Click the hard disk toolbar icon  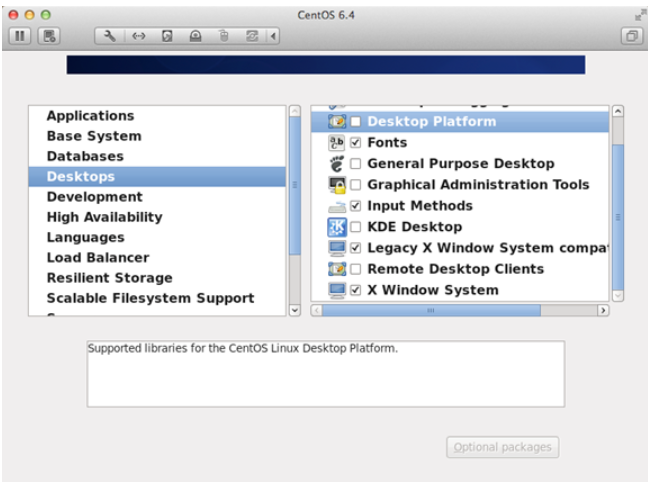click(x=167, y=36)
